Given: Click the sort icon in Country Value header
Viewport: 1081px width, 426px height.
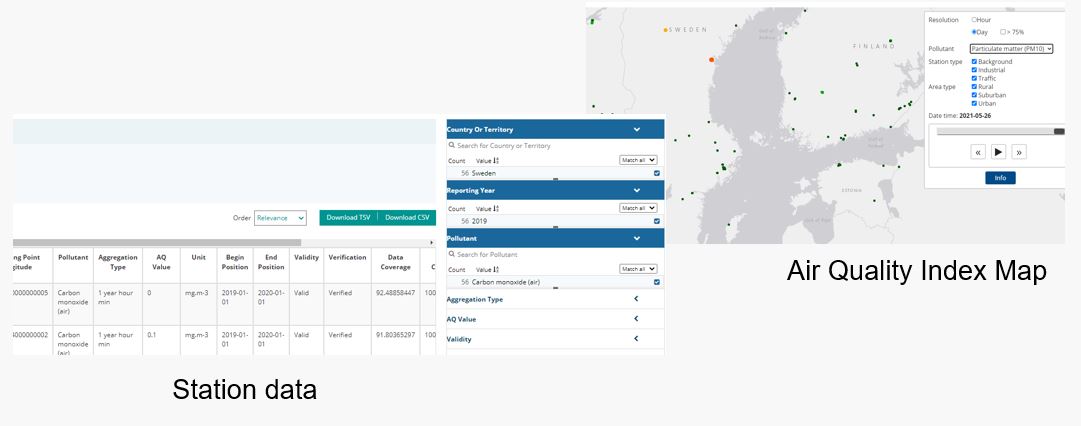Looking at the screenshot, I should [496, 160].
